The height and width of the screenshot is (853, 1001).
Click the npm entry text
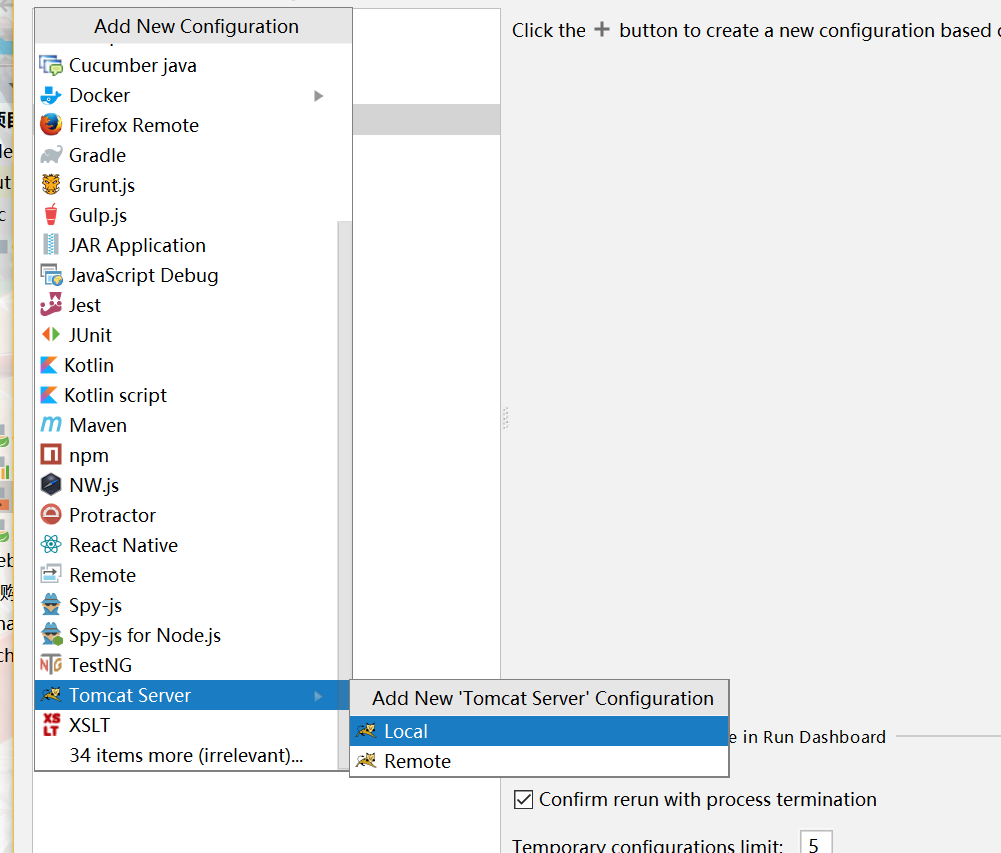pos(89,457)
